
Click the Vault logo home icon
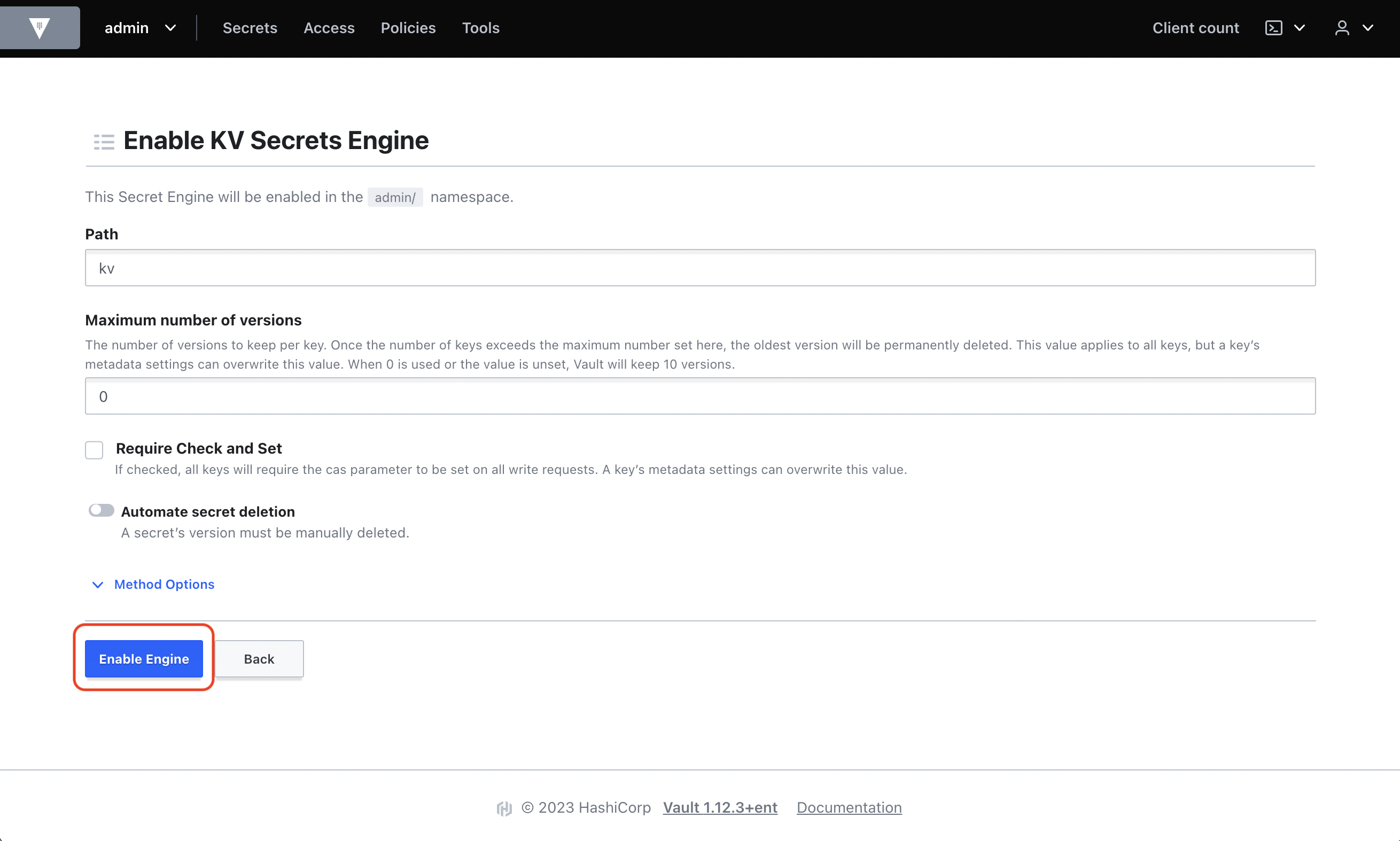click(x=40, y=28)
